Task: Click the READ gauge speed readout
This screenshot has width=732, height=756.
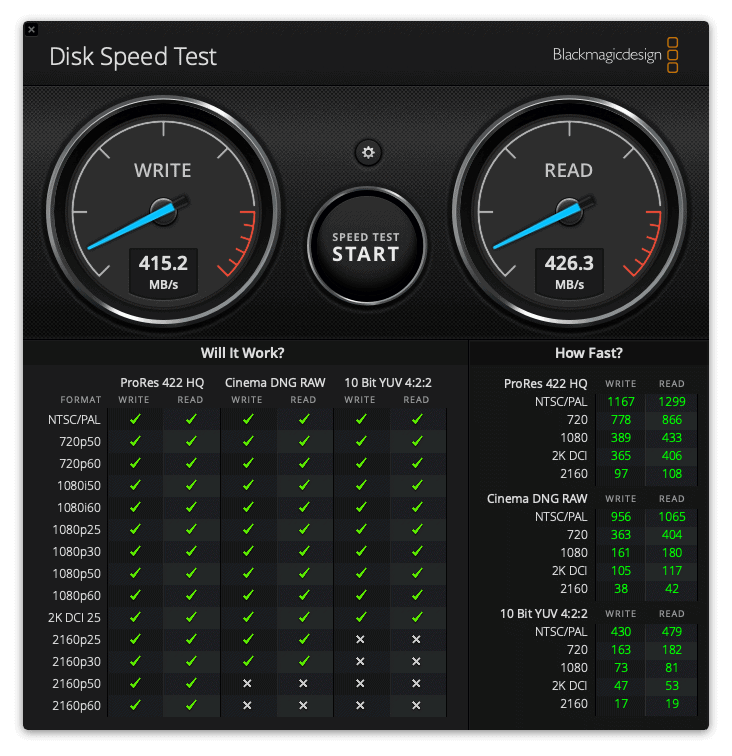Action: point(569,271)
